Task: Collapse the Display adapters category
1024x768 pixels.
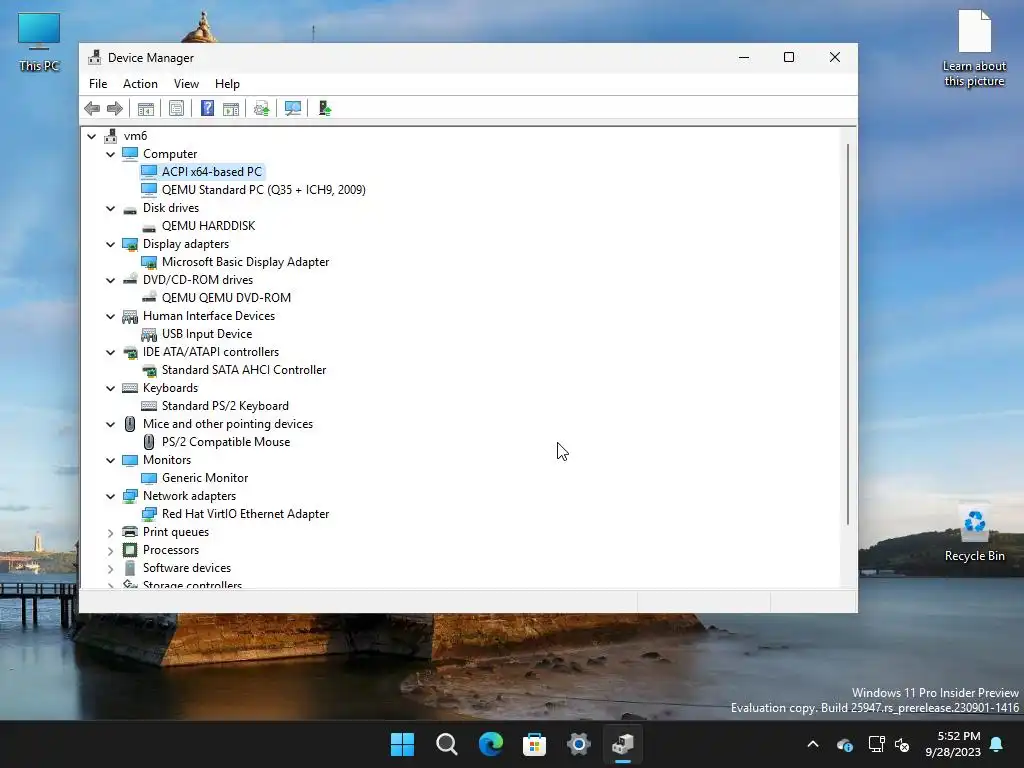Action: click(110, 244)
